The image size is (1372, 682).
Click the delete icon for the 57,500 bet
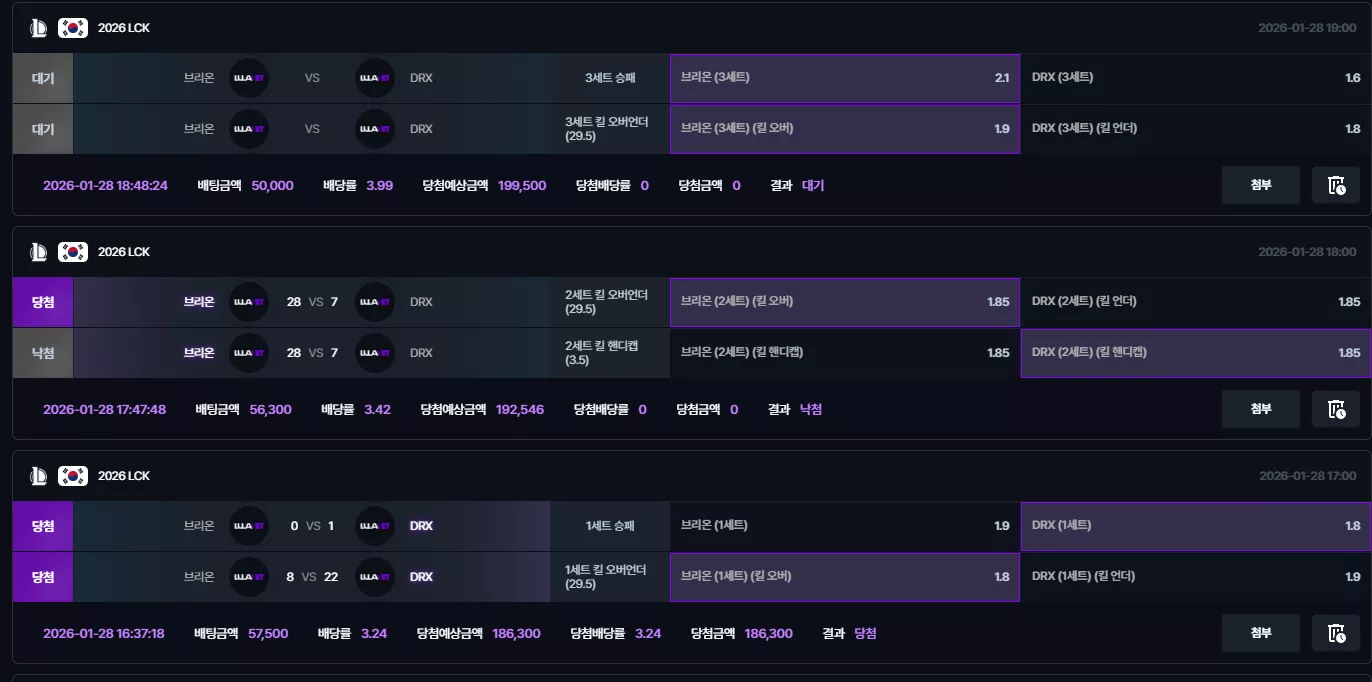coord(1335,633)
